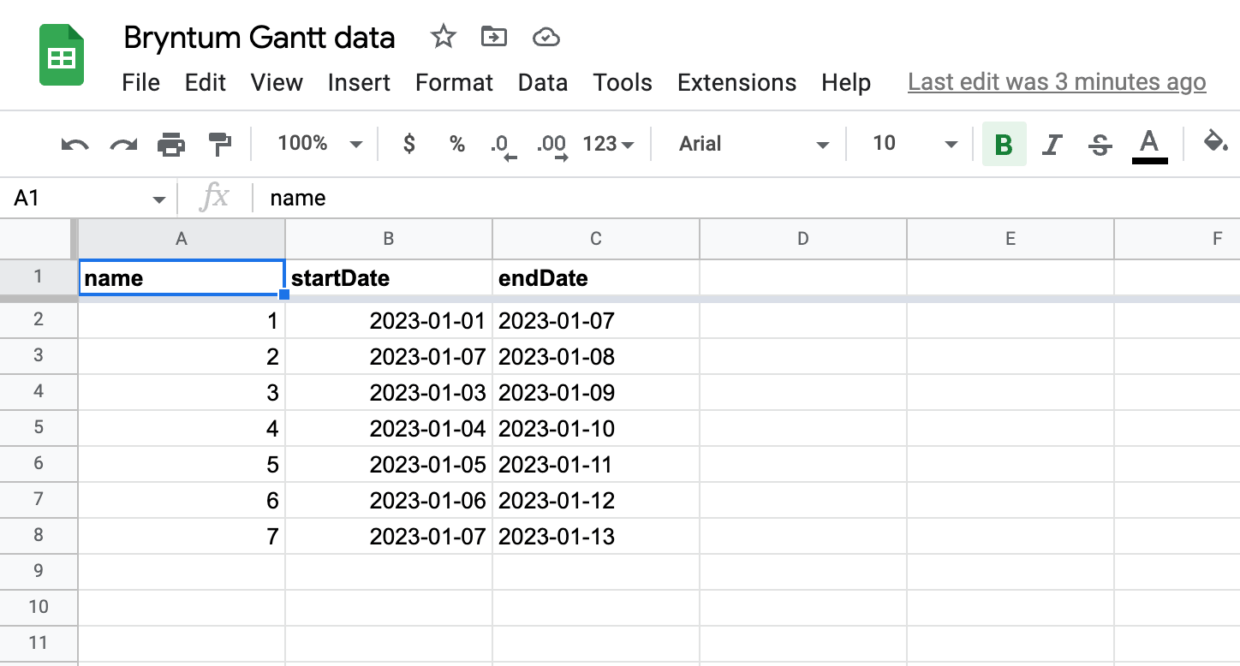The height and width of the screenshot is (666, 1240).
Task: Star the Bryntum Gantt data spreadsheet
Action: click(x=442, y=37)
